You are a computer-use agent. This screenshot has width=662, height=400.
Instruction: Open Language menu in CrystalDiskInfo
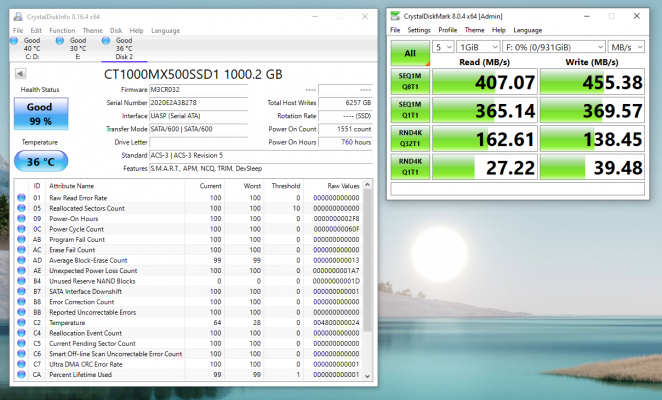(x=166, y=30)
